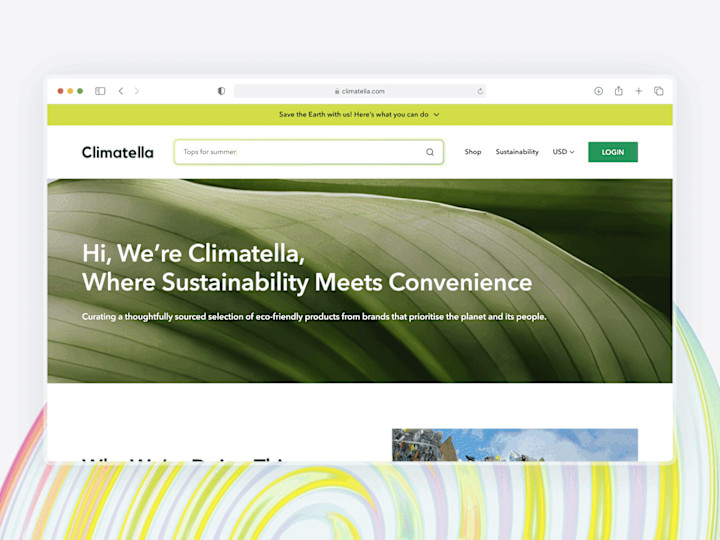720x540 pixels.
Task: Click the Climatella logo
Action: coord(118,152)
